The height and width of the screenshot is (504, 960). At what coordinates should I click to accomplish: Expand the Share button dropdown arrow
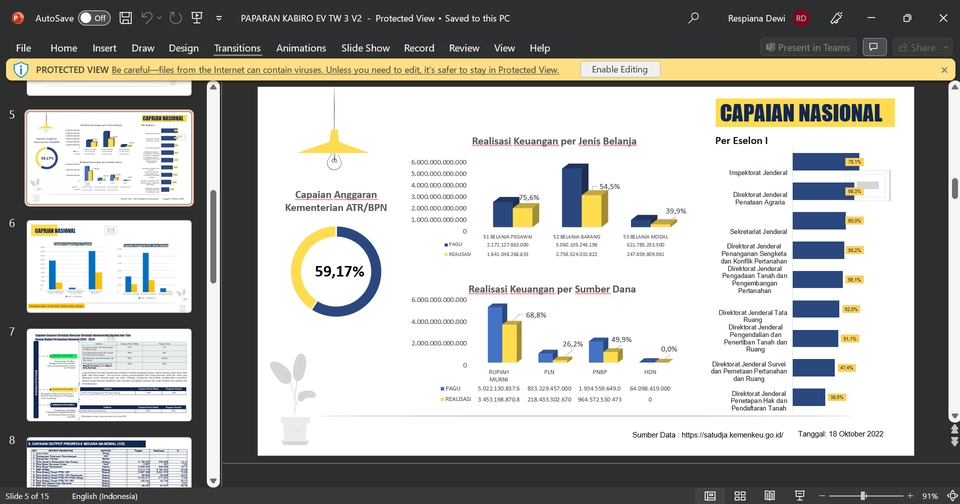(945, 47)
